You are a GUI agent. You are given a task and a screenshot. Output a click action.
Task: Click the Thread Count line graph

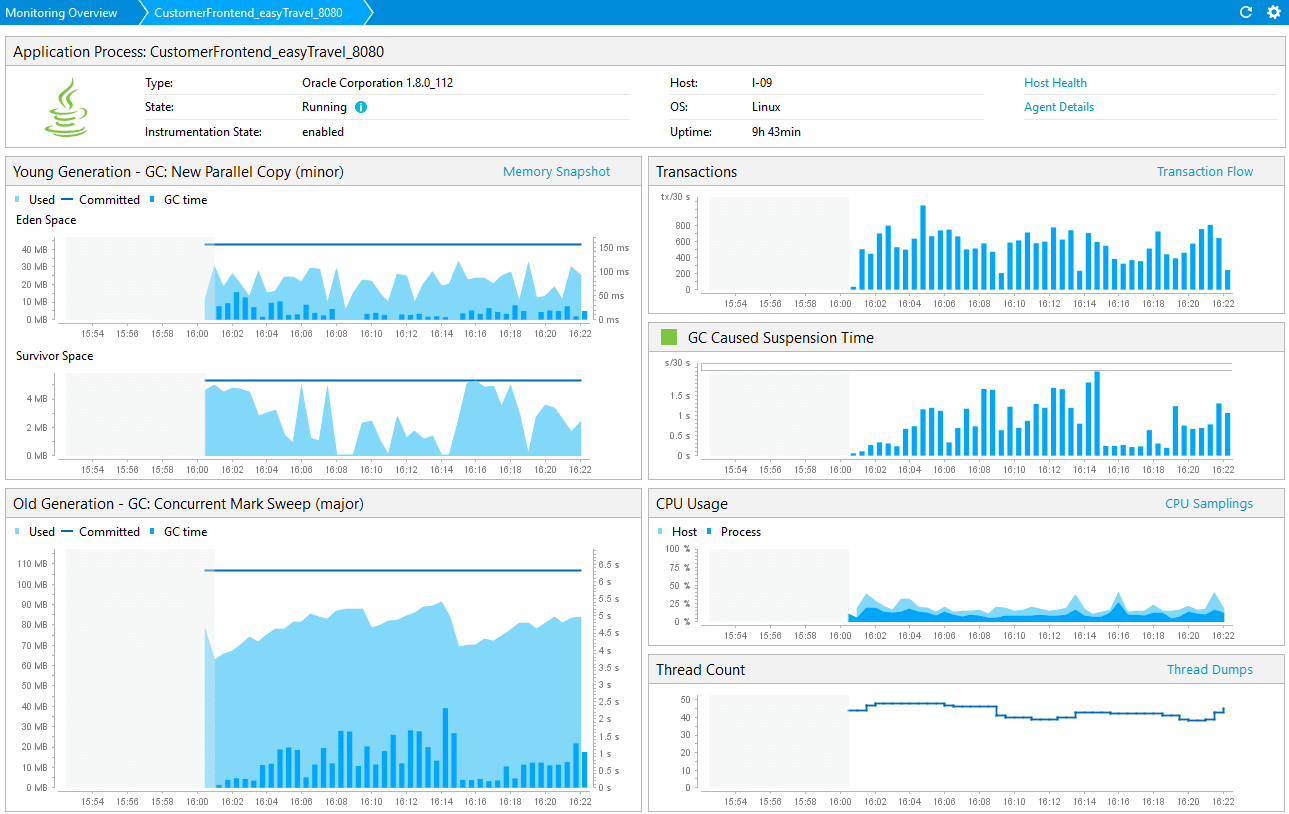pos(1035,712)
